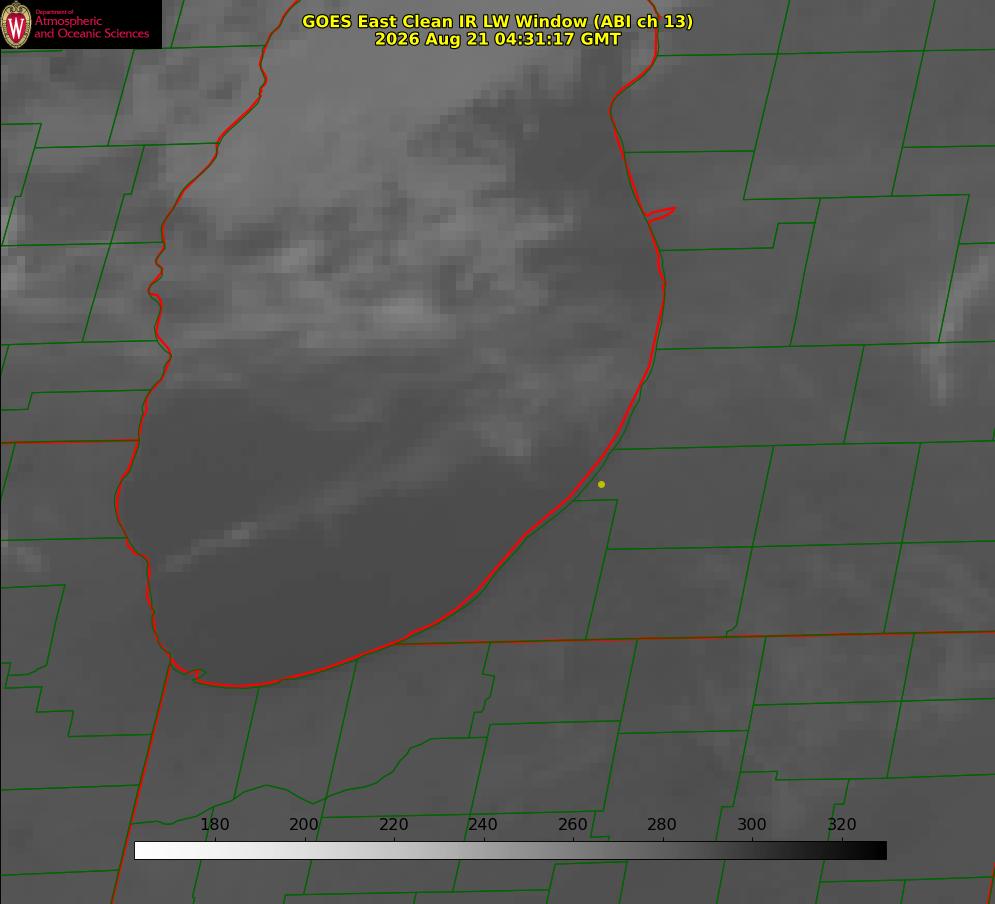This screenshot has height=904, width=995.
Task: Select the 2026 Aug 21 timestamp text
Action: point(497,39)
